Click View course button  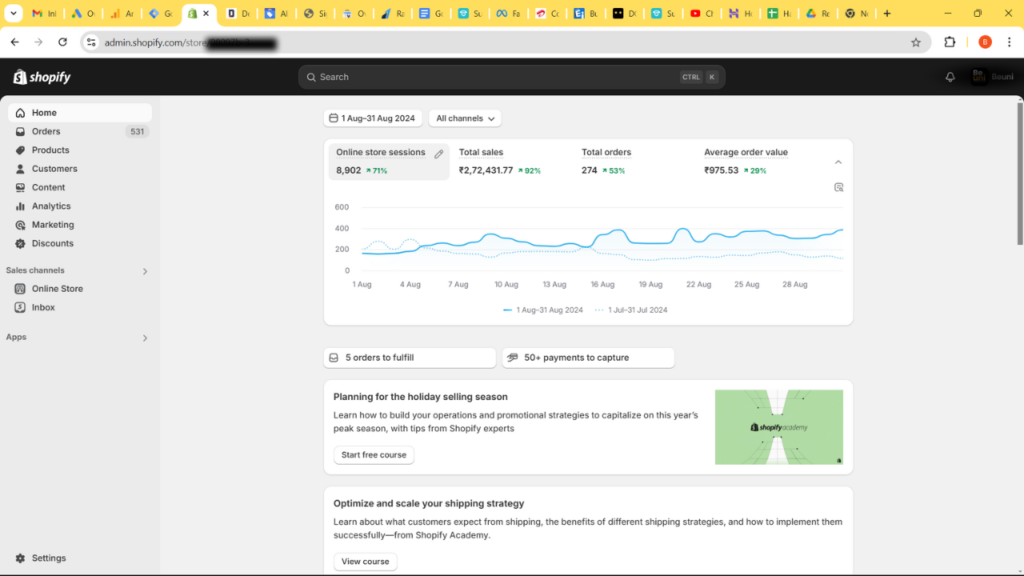(x=365, y=562)
